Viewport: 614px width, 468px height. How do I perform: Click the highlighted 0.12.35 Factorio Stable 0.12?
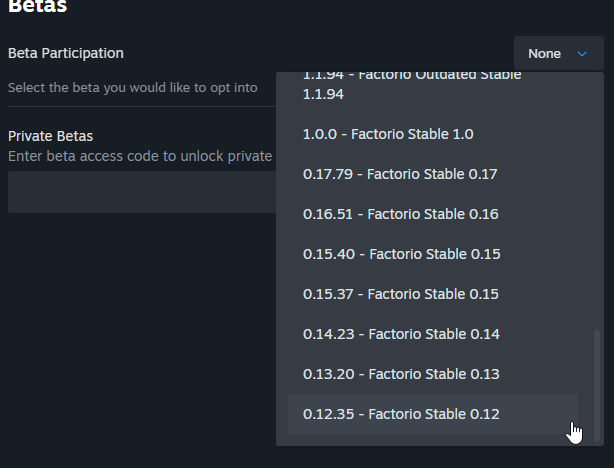coord(401,414)
